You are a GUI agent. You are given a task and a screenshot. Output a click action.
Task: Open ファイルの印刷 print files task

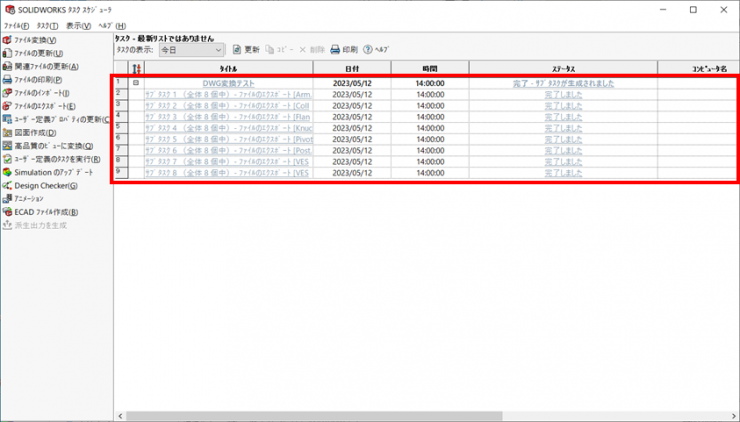coord(38,80)
